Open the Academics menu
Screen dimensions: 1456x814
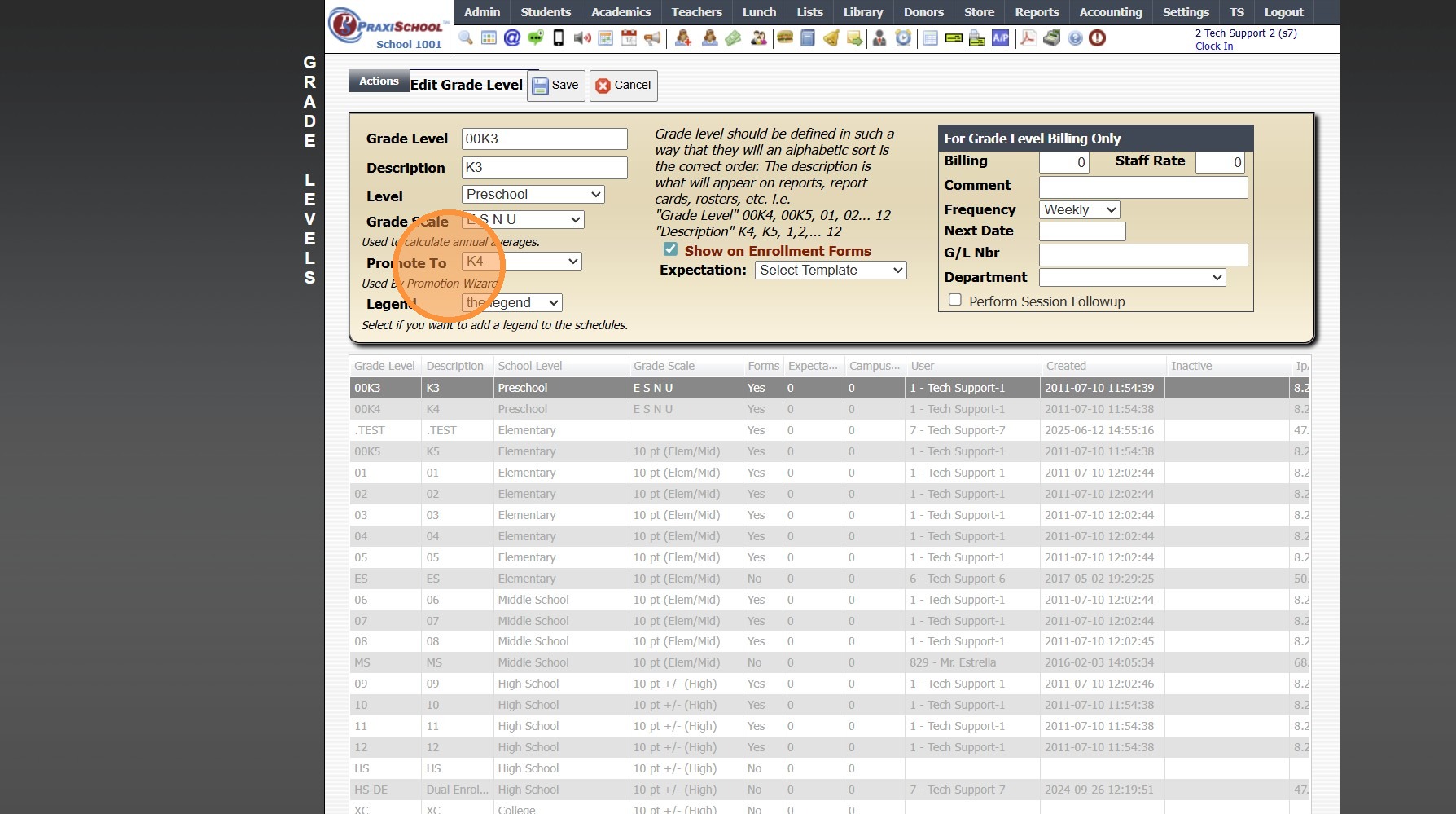(621, 12)
